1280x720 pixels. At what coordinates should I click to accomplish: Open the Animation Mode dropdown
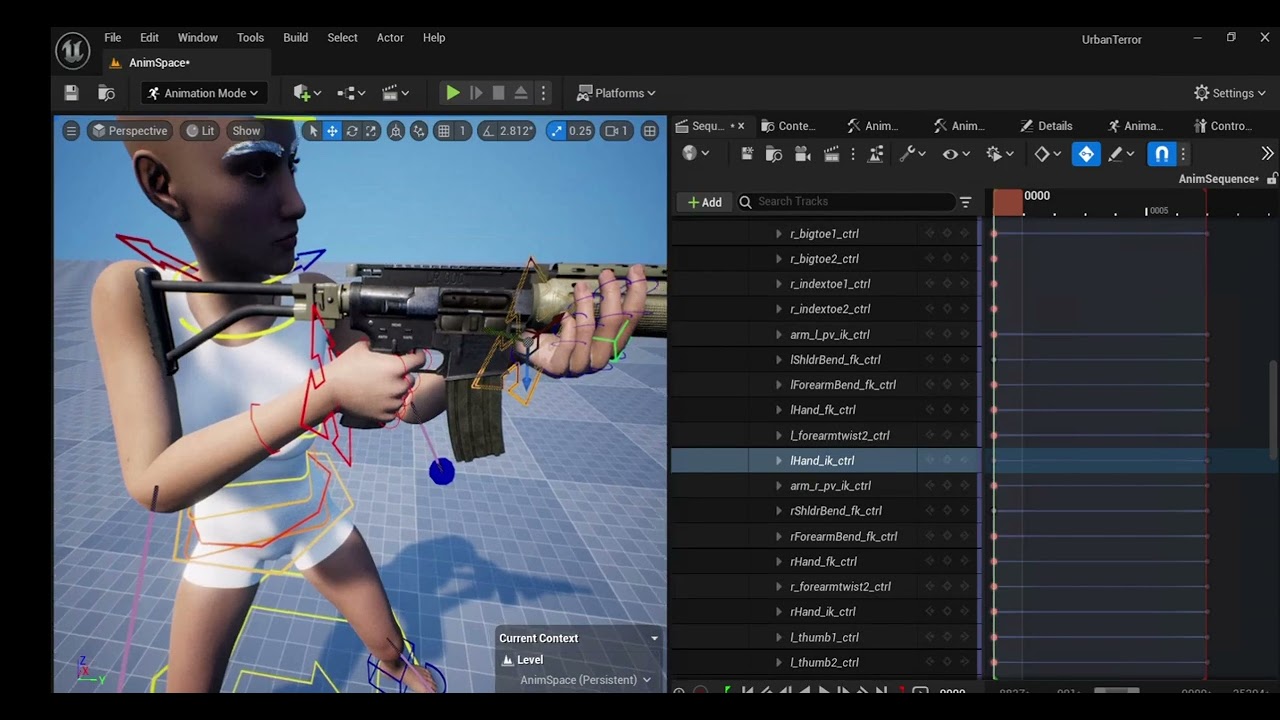[203, 93]
